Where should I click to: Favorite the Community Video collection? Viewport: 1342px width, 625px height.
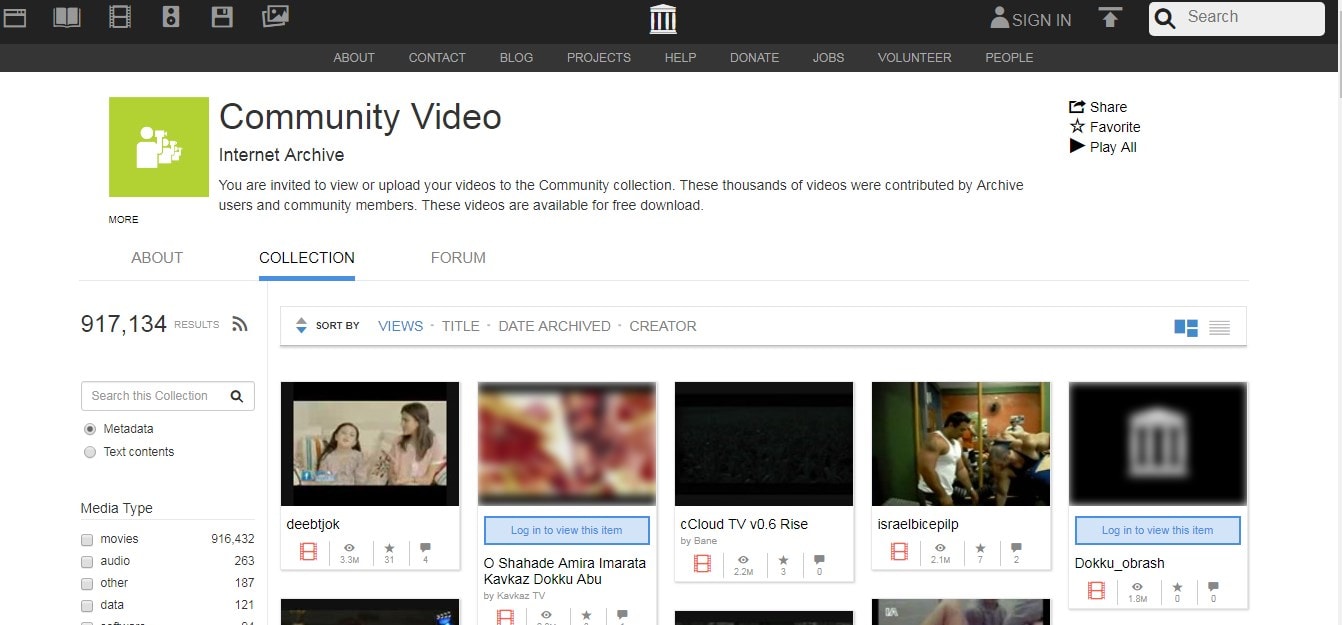tap(1105, 127)
